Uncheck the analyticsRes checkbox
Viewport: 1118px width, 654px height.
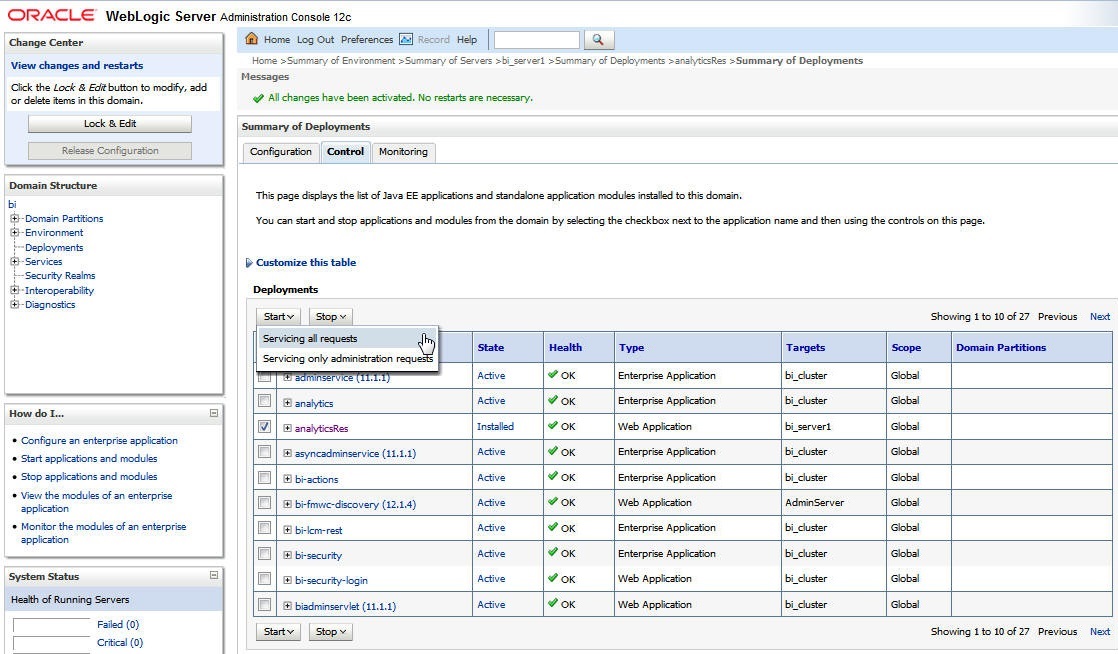click(265, 426)
